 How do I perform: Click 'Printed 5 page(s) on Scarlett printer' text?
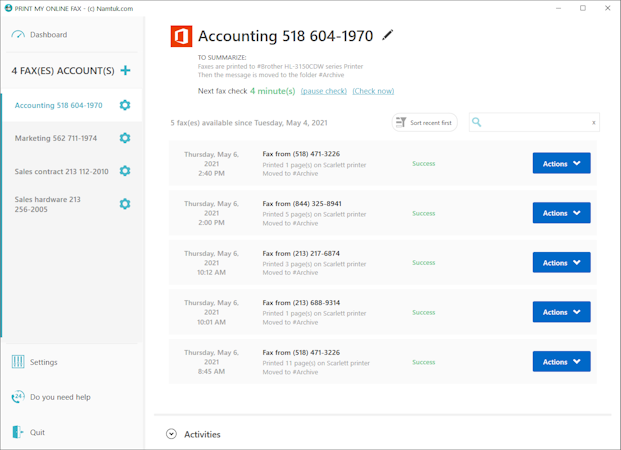click(x=314, y=214)
